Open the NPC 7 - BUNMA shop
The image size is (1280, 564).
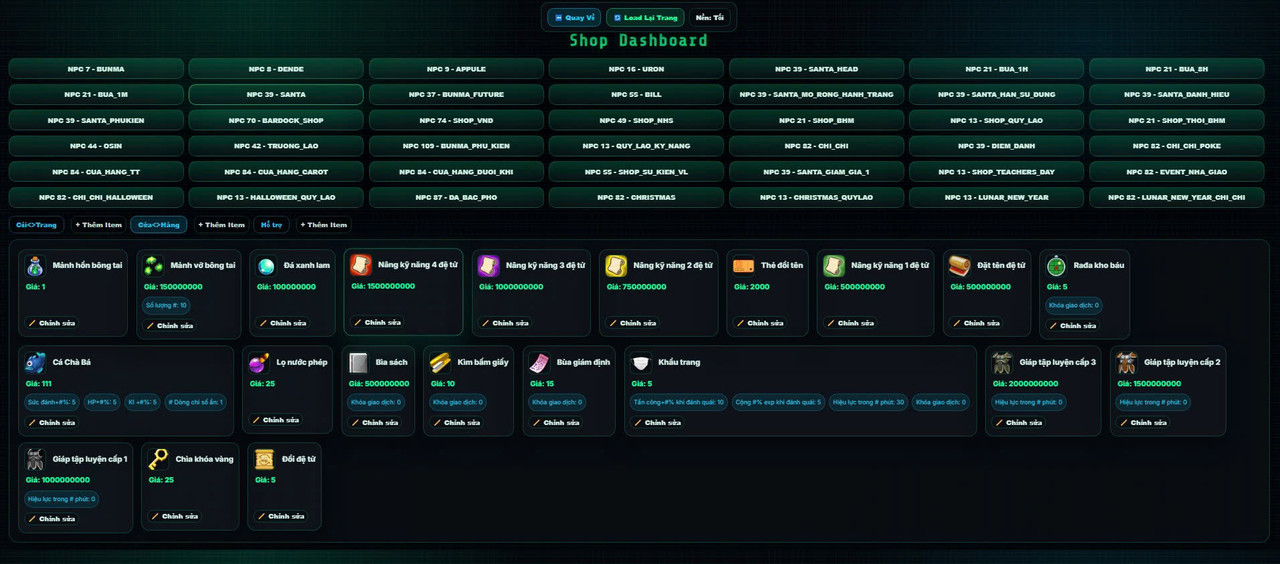point(96,69)
